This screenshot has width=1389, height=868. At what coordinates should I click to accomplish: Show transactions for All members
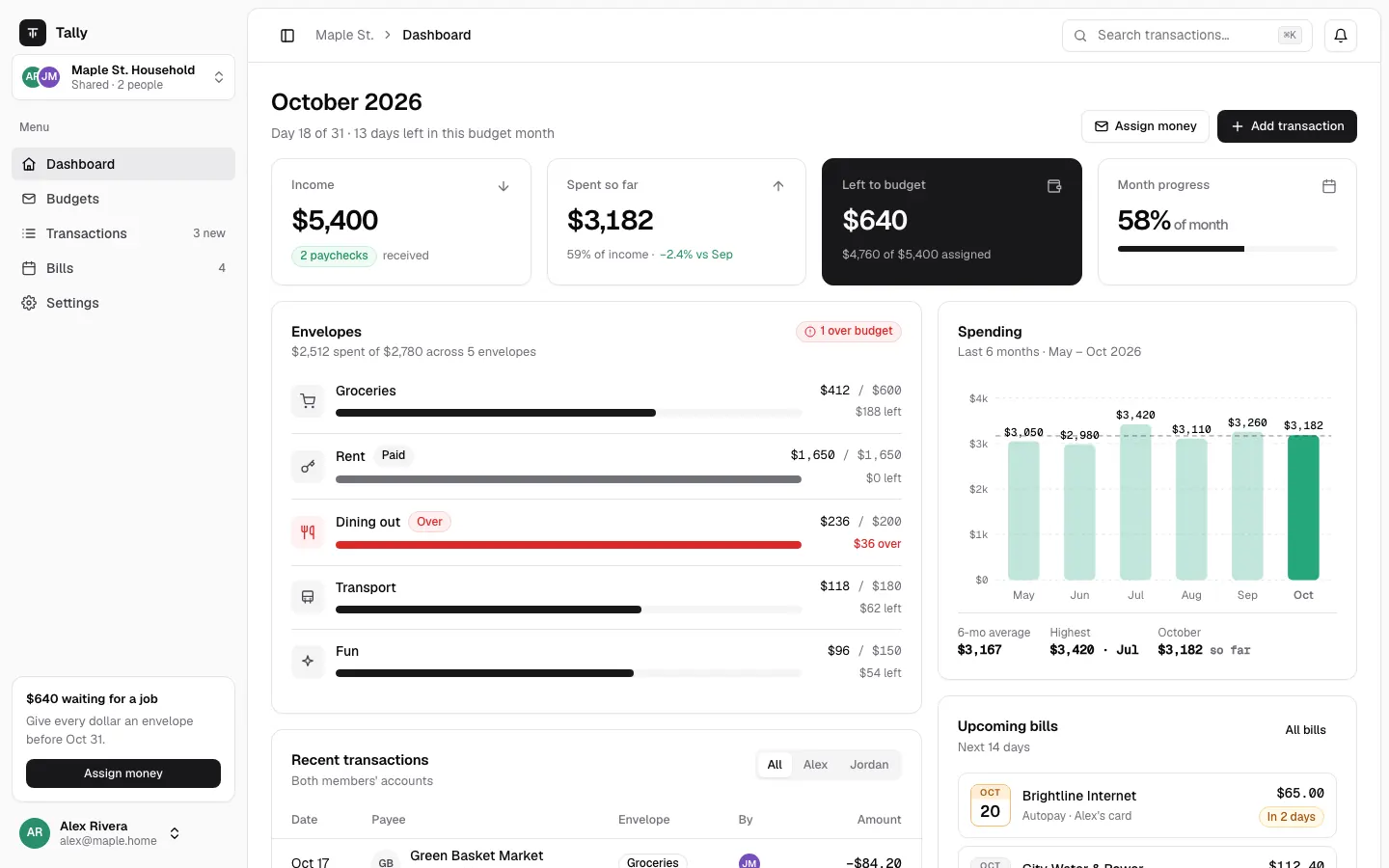pyautogui.click(x=775, y=765)
